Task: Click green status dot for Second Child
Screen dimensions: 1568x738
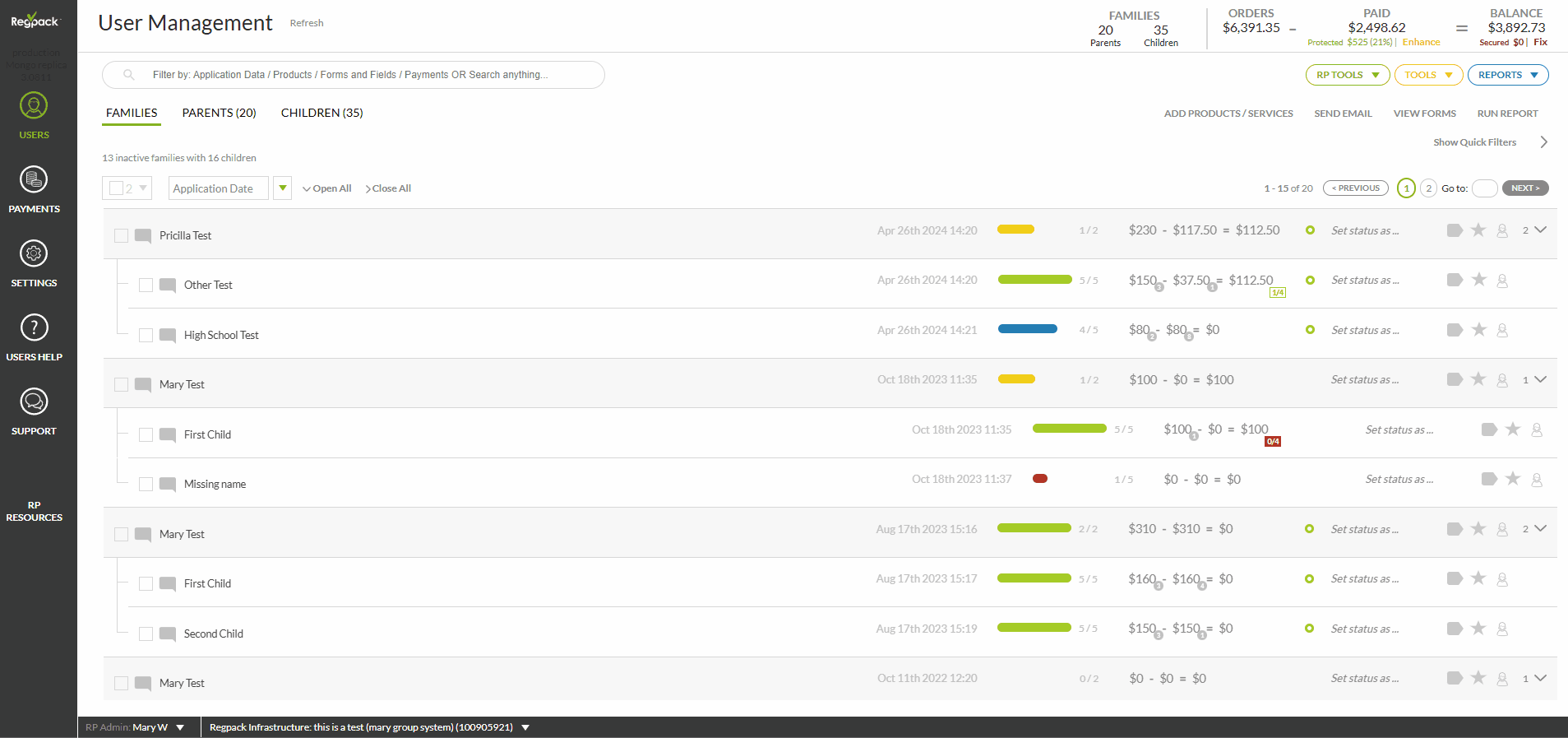Action: click(x=1309, y=629)
